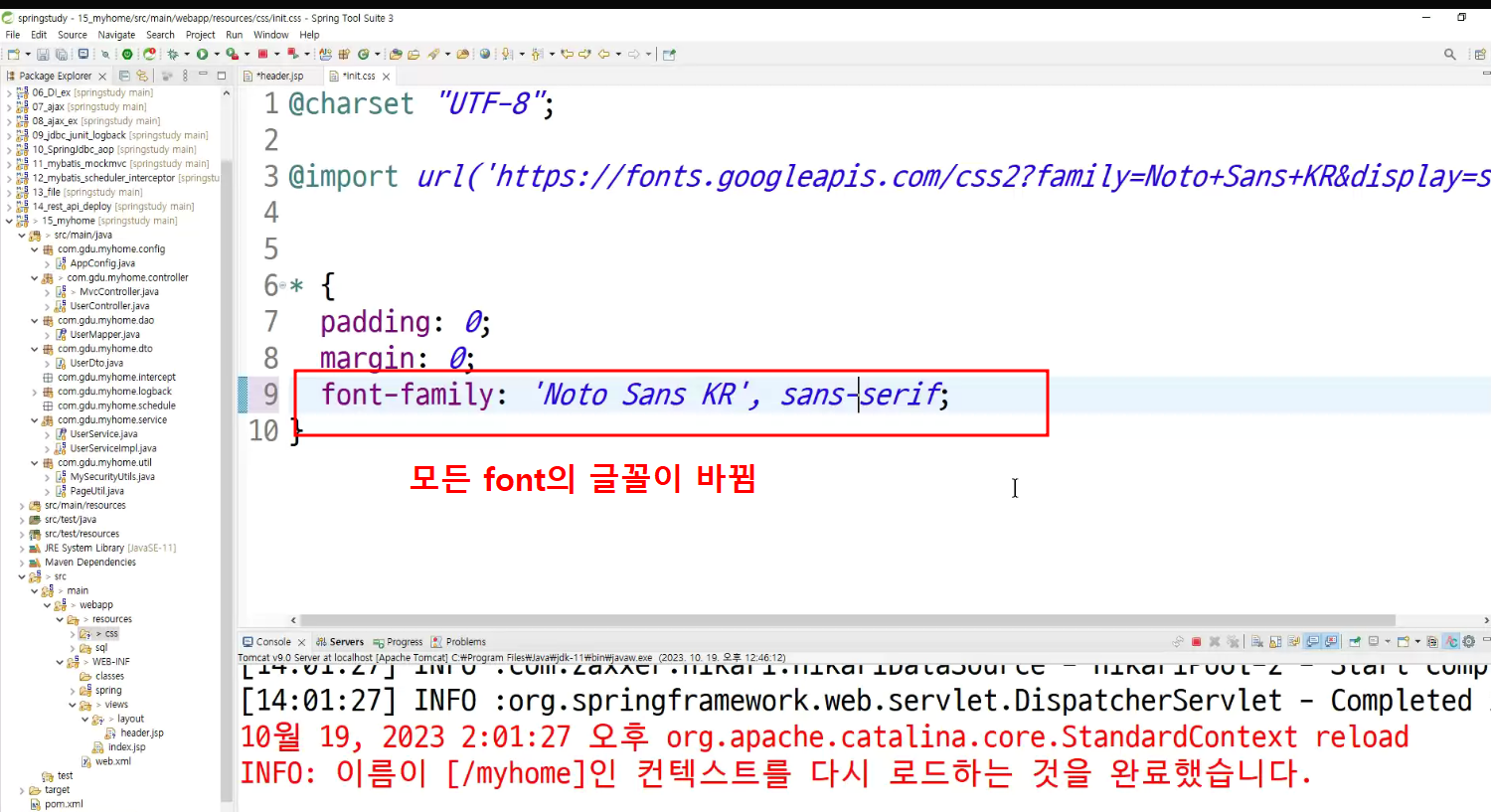This screenshot has width=1491, height=812.
Task: Click the green Run toolbar button
Action: pyautogui.click(x=202, y=54)
